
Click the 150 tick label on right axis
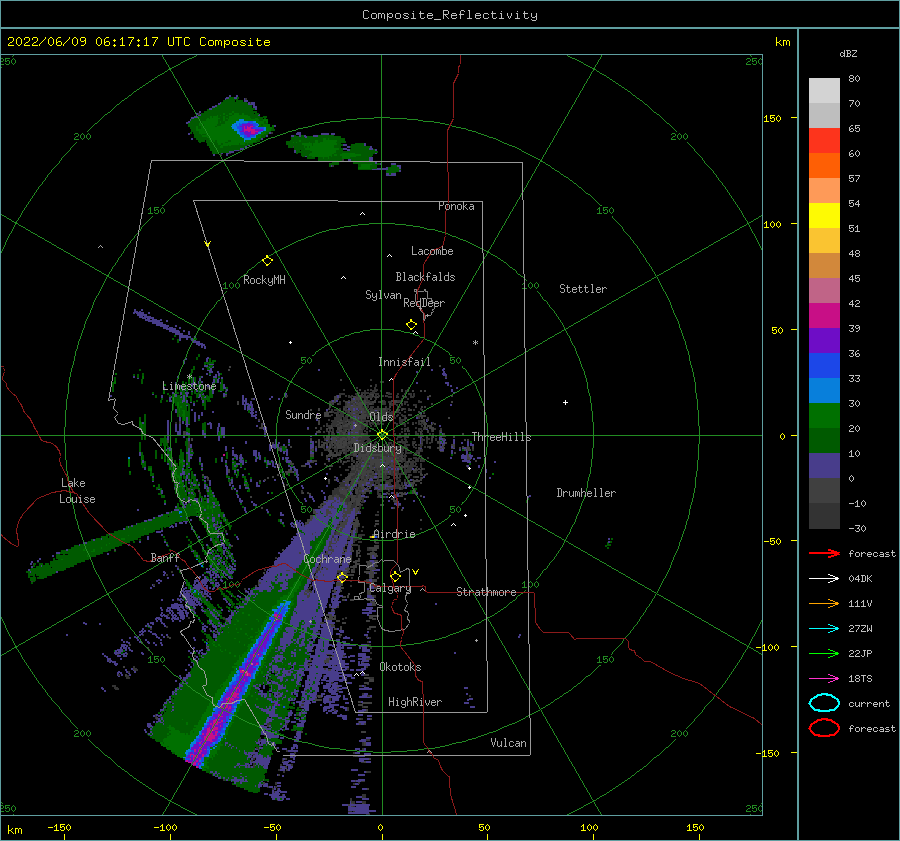click(x=773, y=118)
